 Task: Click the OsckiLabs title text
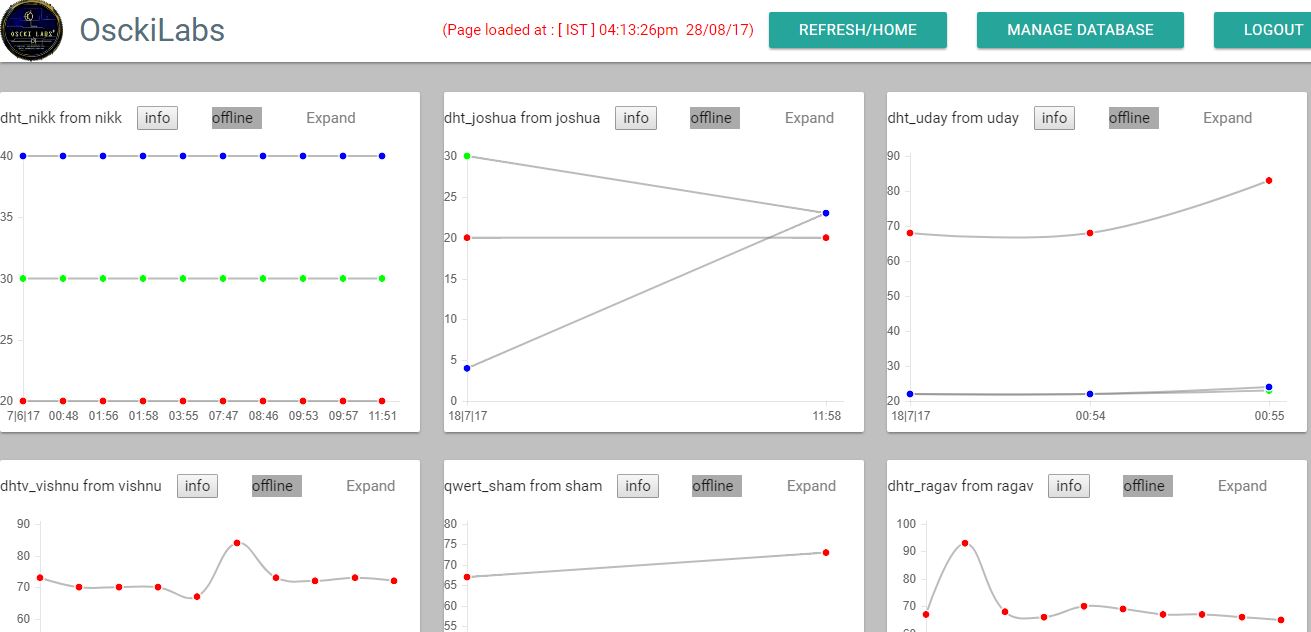(x=152, y=31)
